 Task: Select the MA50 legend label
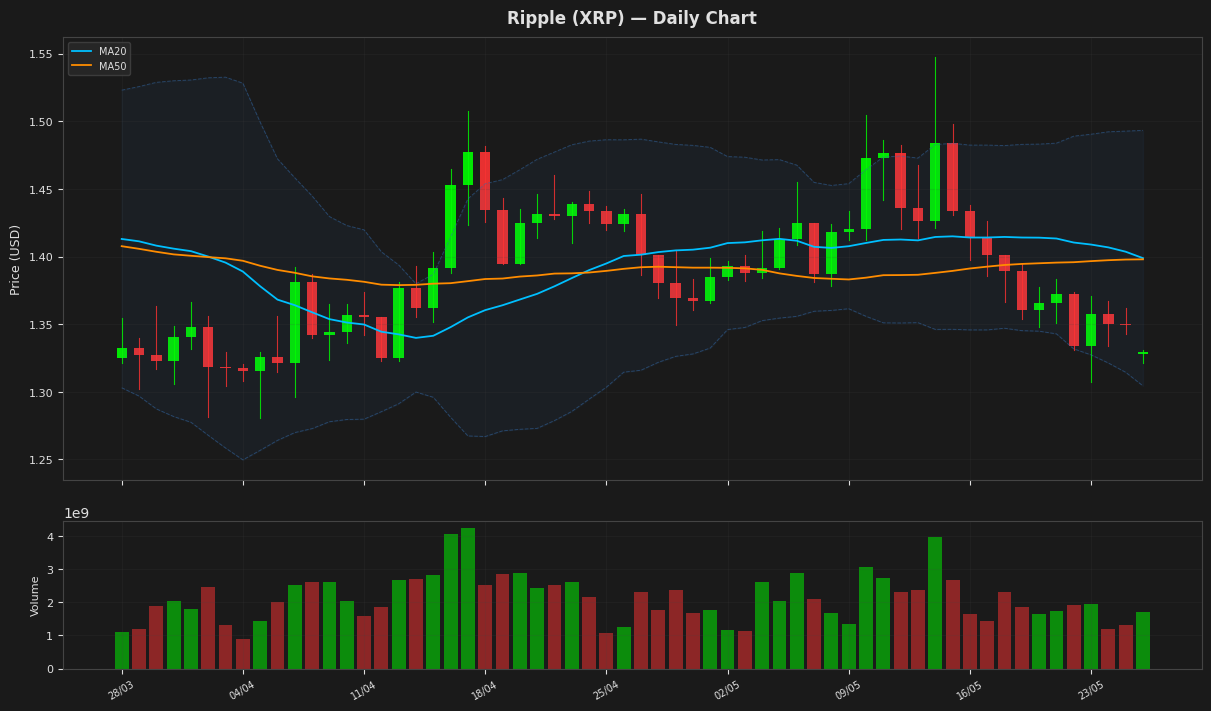[112, 66]
